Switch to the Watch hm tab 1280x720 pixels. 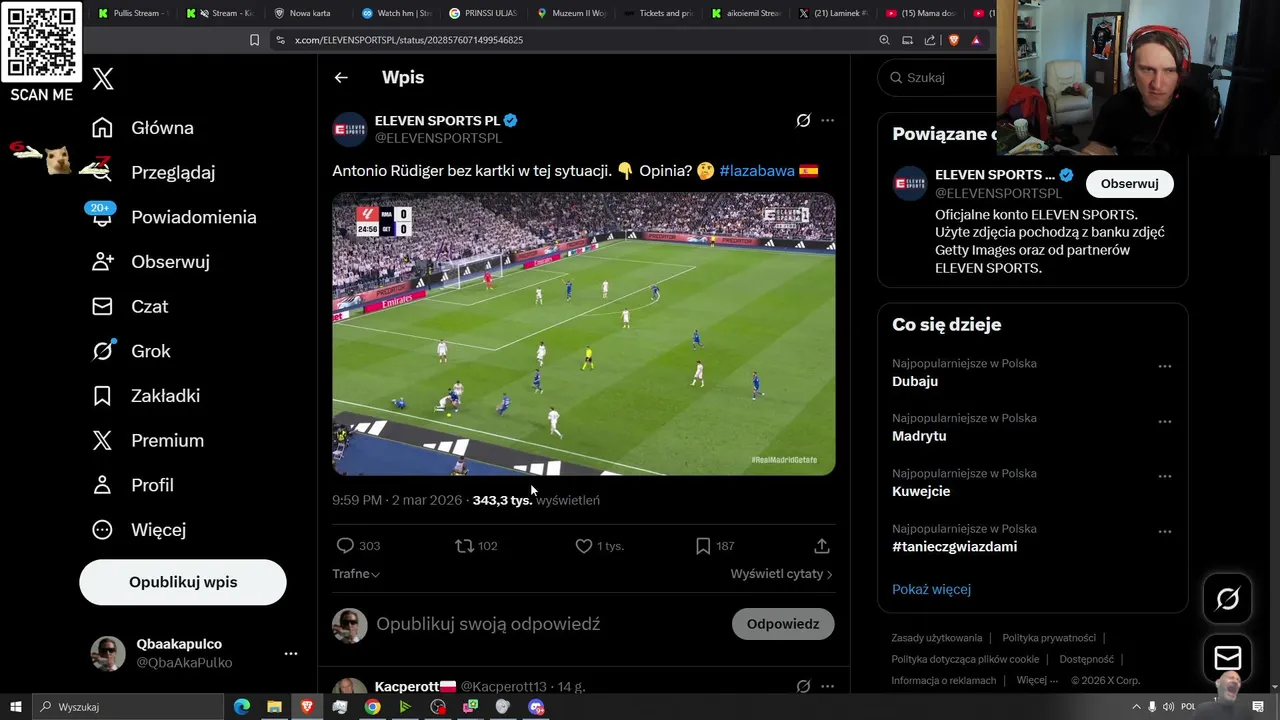pyautogui.click(x=396, y=13)
